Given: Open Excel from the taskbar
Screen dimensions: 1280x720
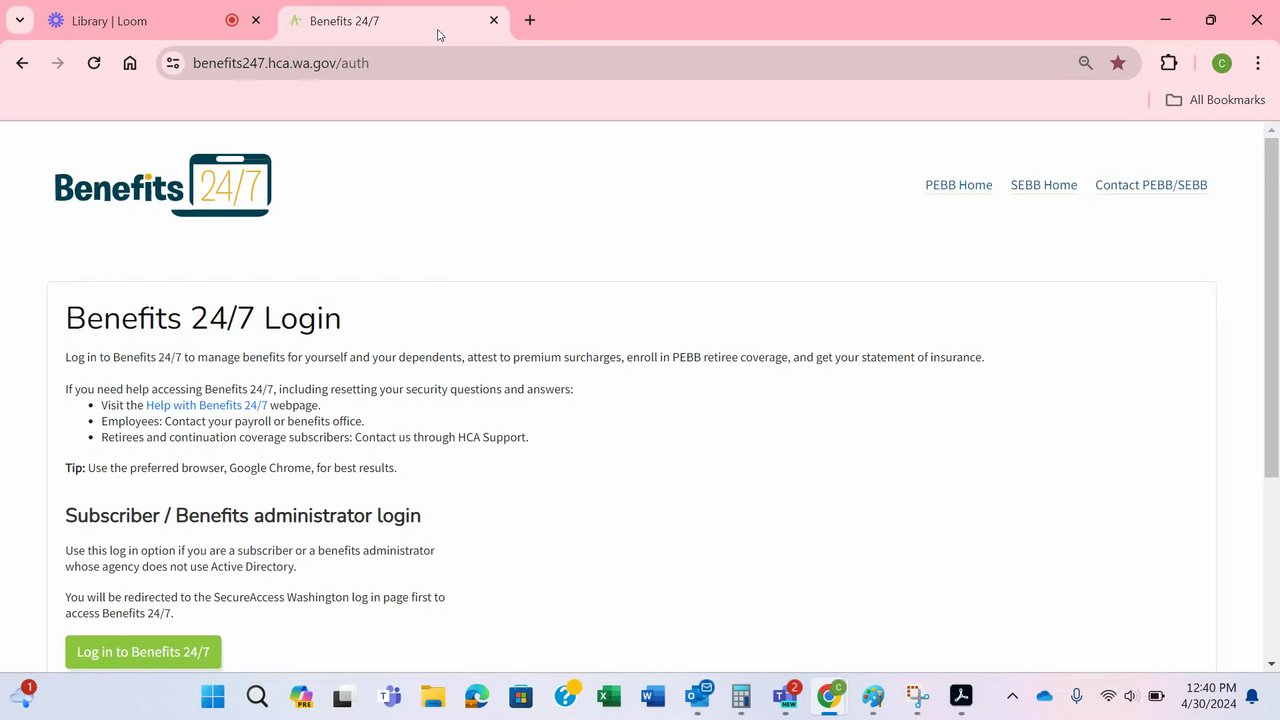Looking at the screenshot, I should [x=609, y=696].
